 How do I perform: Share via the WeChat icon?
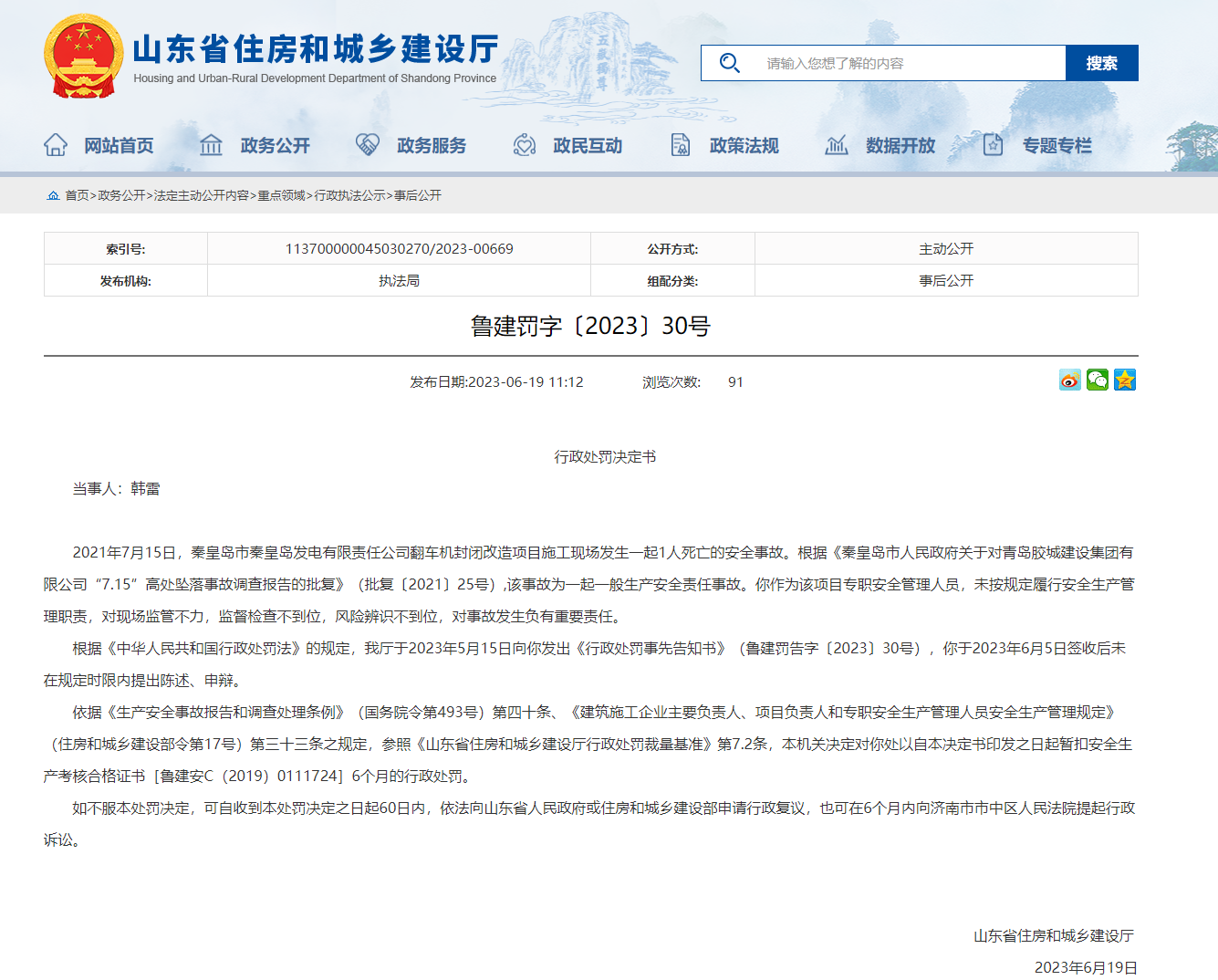[1098, 381]
